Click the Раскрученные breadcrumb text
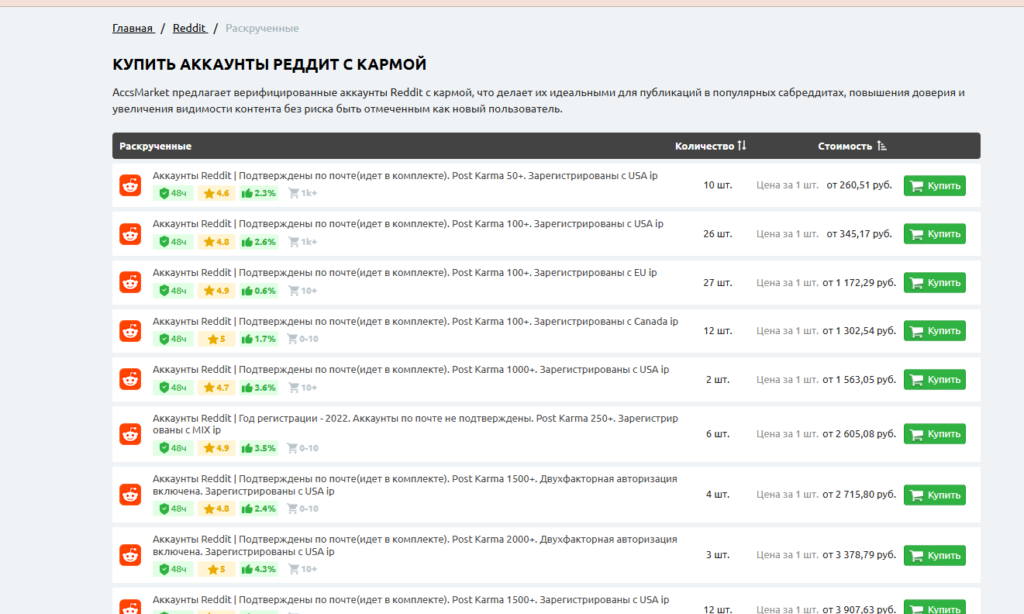This screenshot has width=1024, height=614. click(262, 28)
